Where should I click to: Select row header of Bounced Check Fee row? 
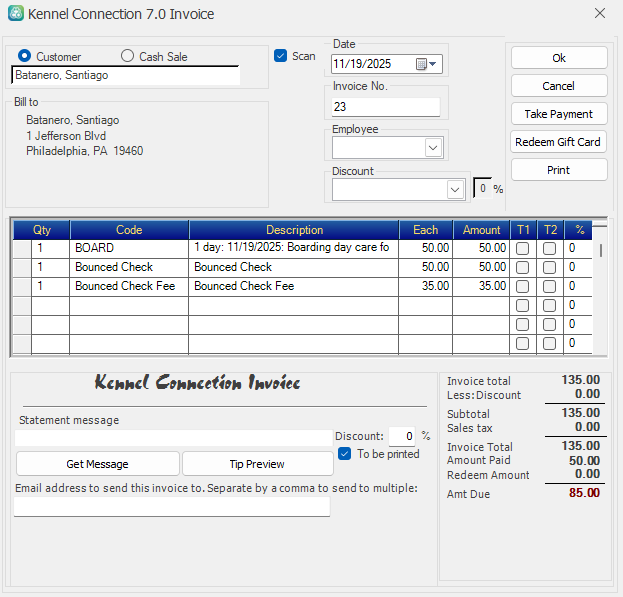22,286
